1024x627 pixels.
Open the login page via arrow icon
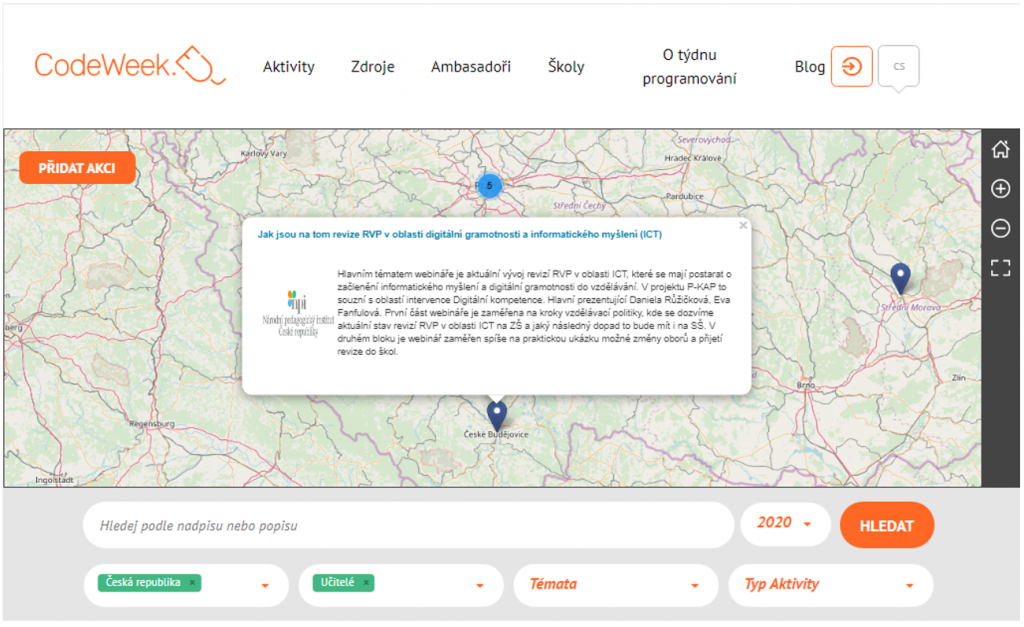851,66
